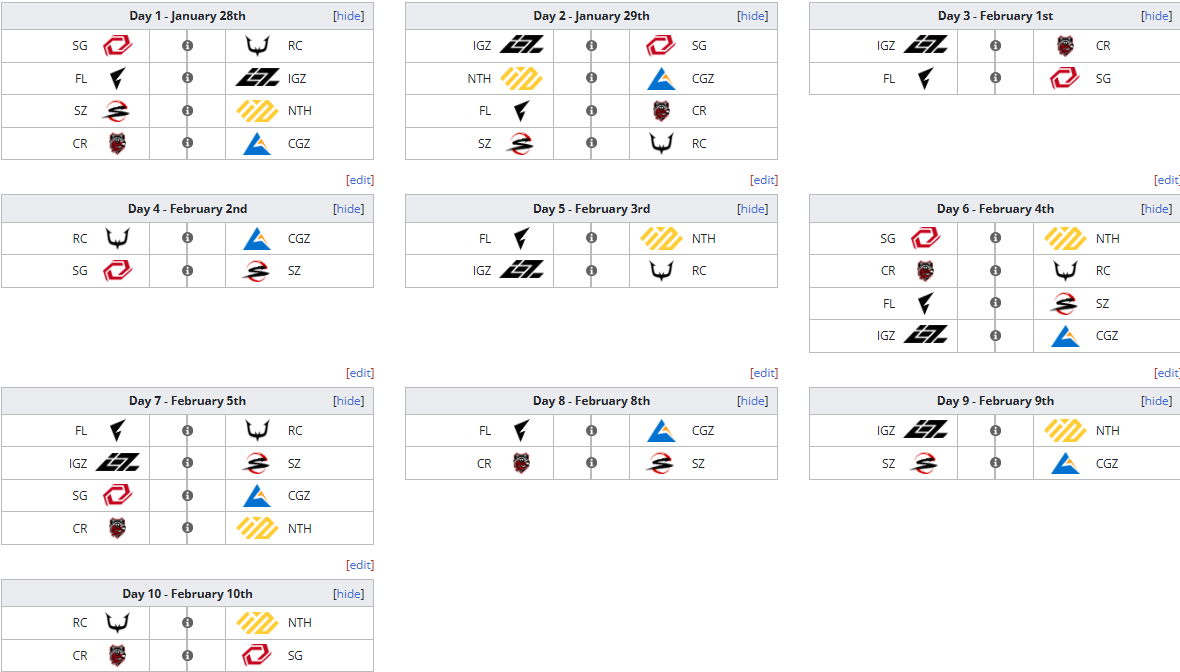Click IGZ logo in Day 7 match
This screenshot has width=1180, height=672.
(x=117, y=463)
